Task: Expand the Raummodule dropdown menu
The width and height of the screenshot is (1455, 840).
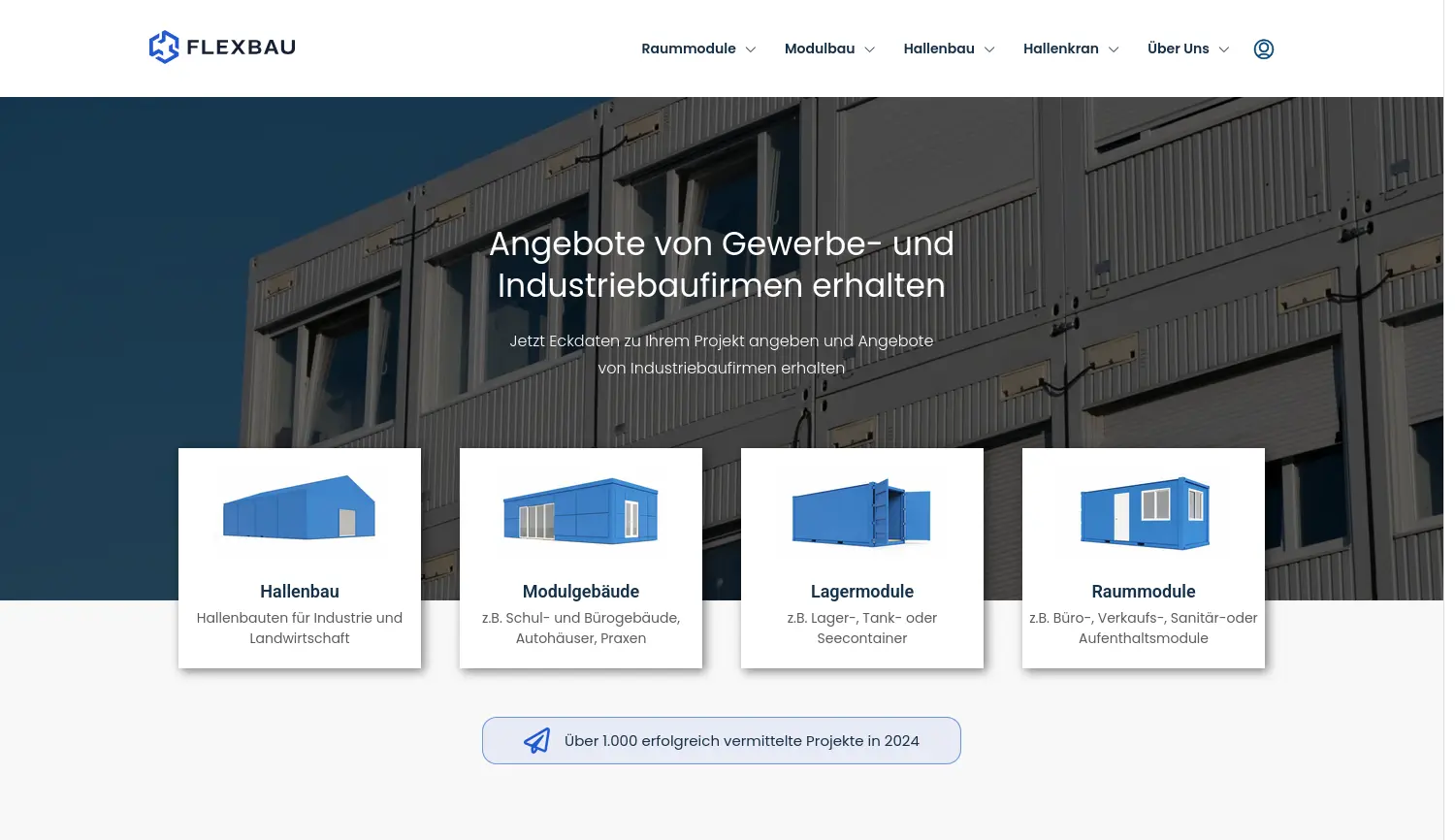Action: (697, 48)
